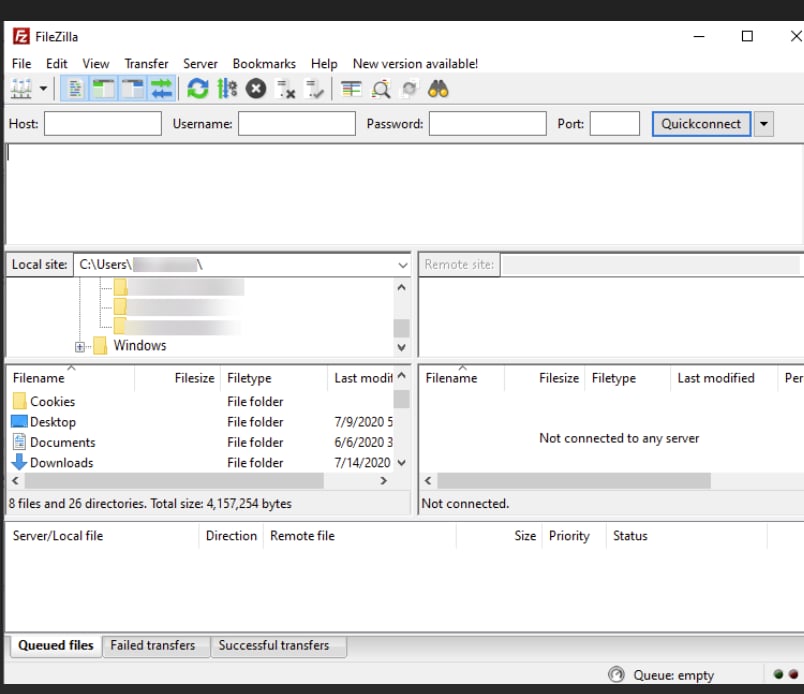This screenshot has height=694, width=804.
Task: Open the Server menu
Action: [x=200, y=64]
